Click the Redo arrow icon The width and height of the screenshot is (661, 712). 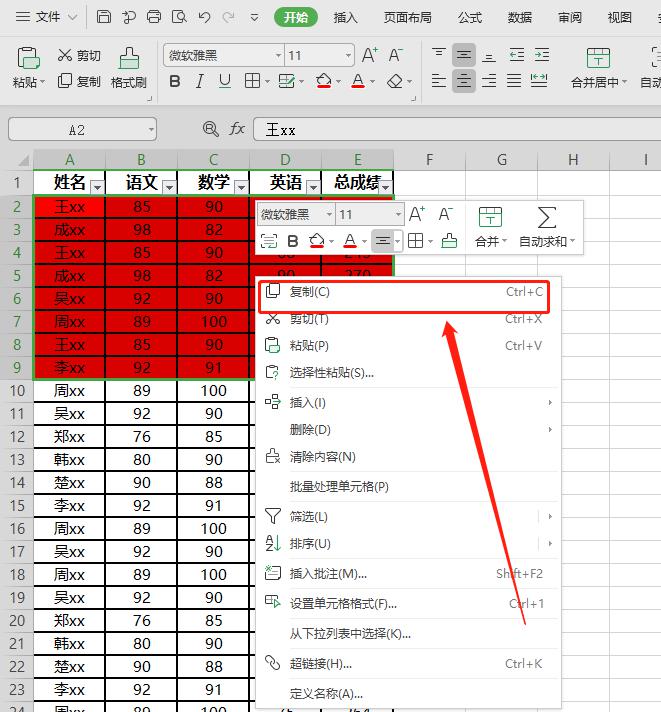pos(229,17)
